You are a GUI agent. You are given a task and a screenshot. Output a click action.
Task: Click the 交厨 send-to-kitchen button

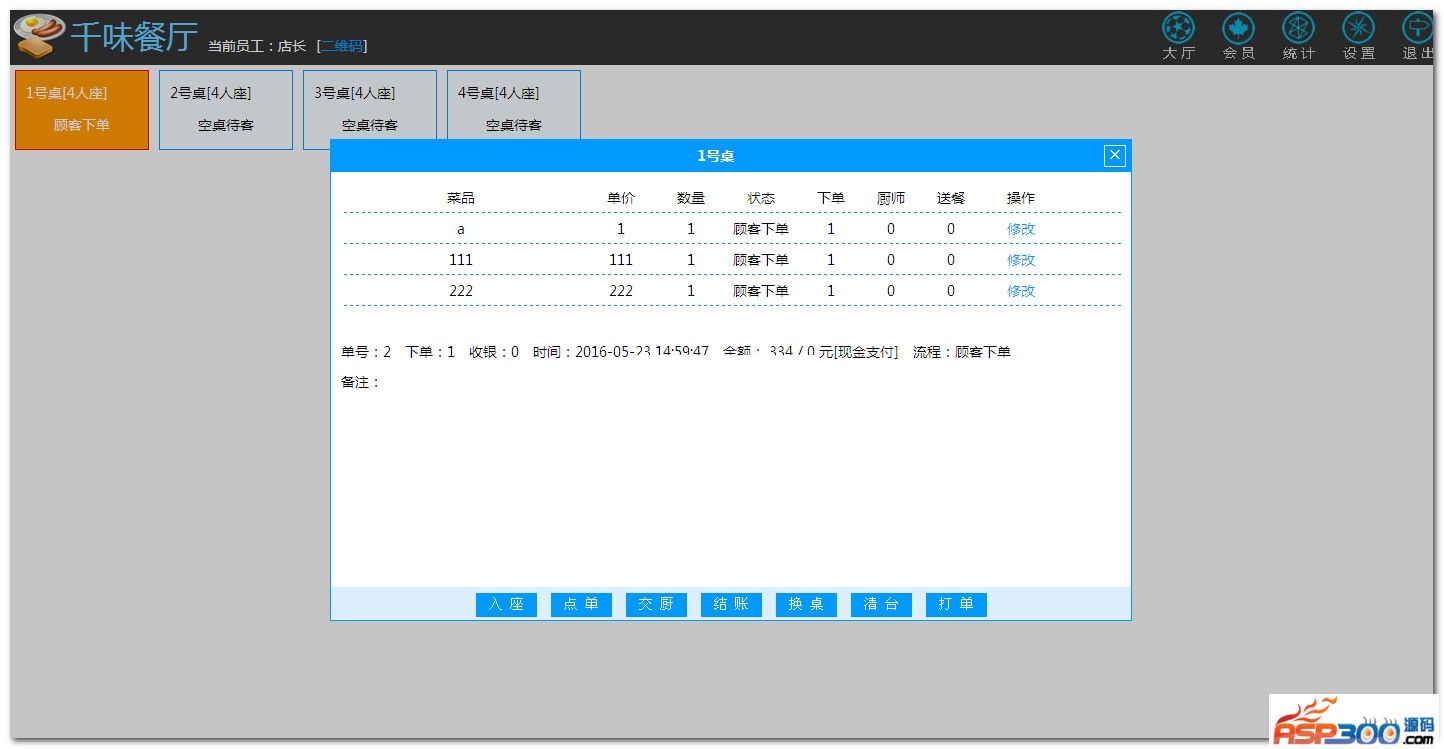[656, 604]
